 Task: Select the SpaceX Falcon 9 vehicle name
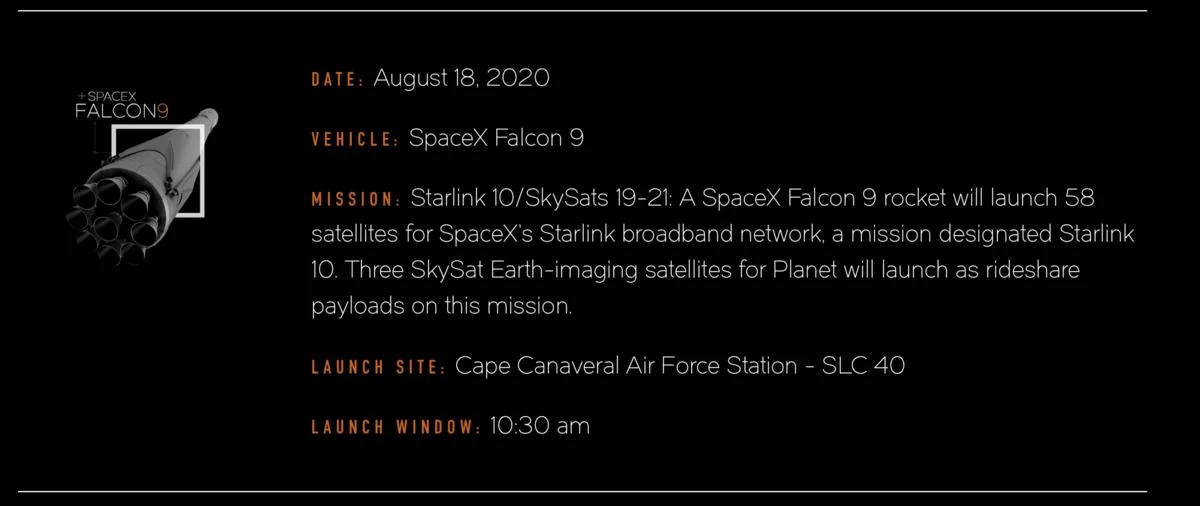(496, 138)
